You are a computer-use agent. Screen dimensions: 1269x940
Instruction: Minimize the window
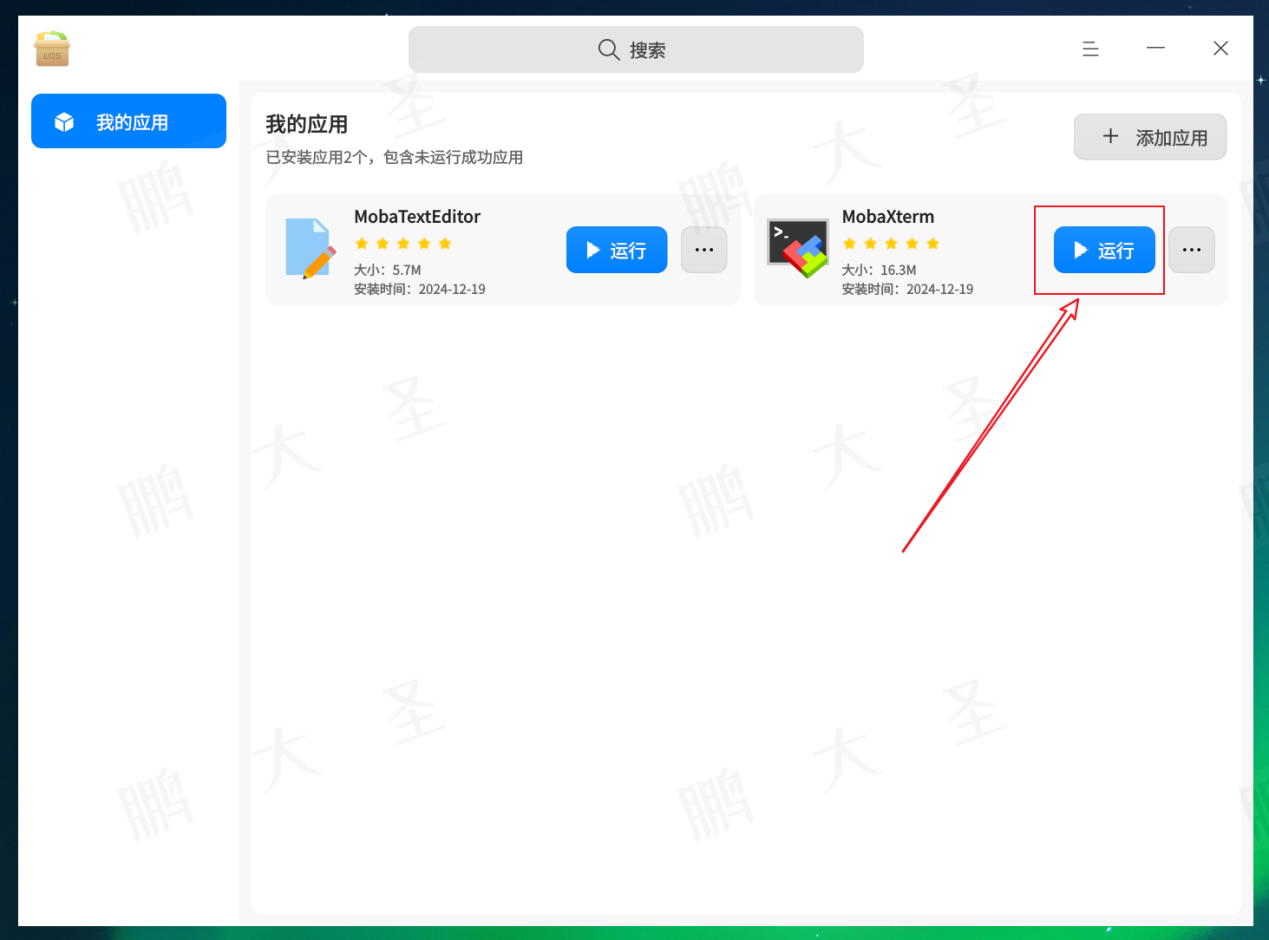point(1156,48)
